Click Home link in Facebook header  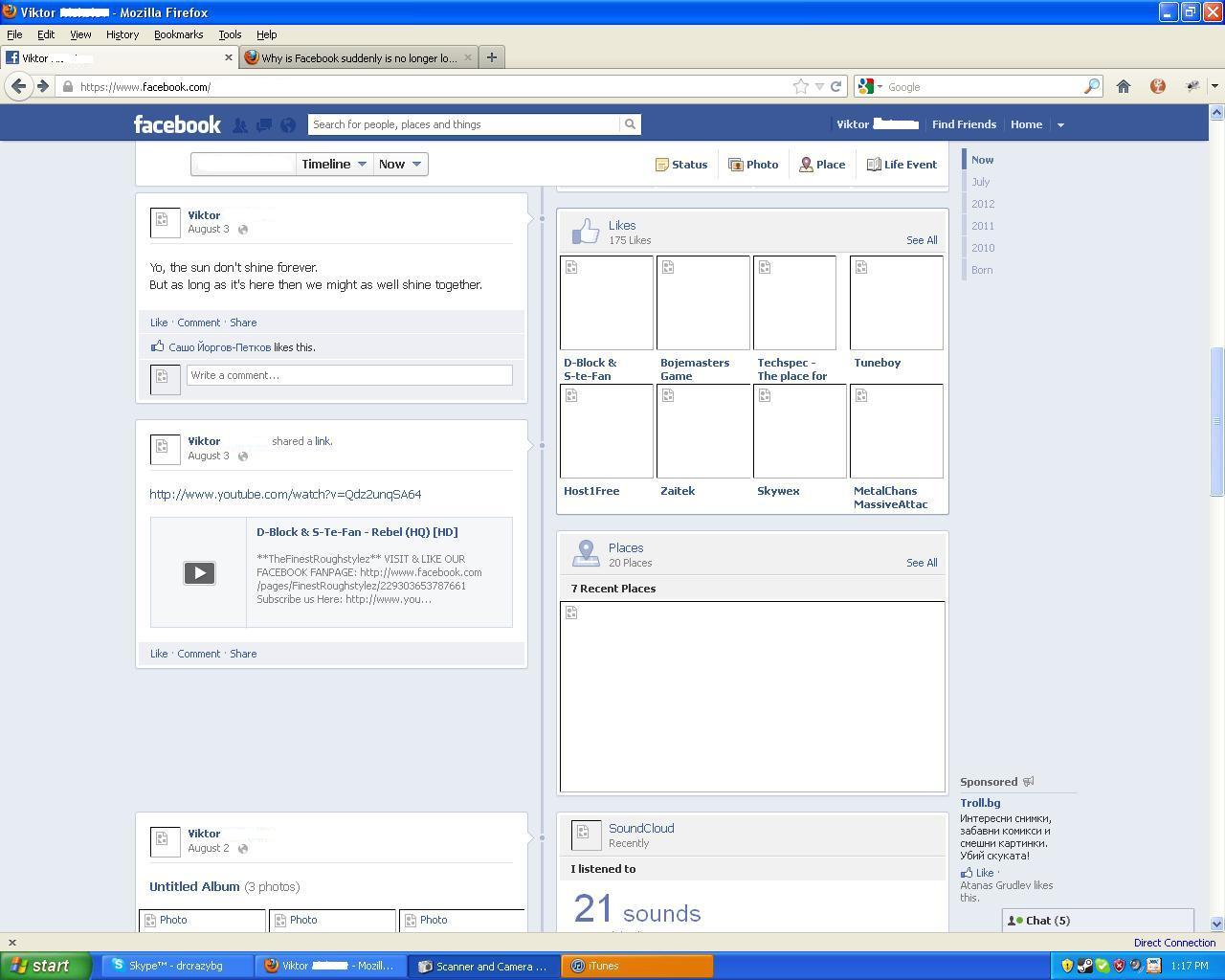pyautogui.click(x=1026, y=124)
